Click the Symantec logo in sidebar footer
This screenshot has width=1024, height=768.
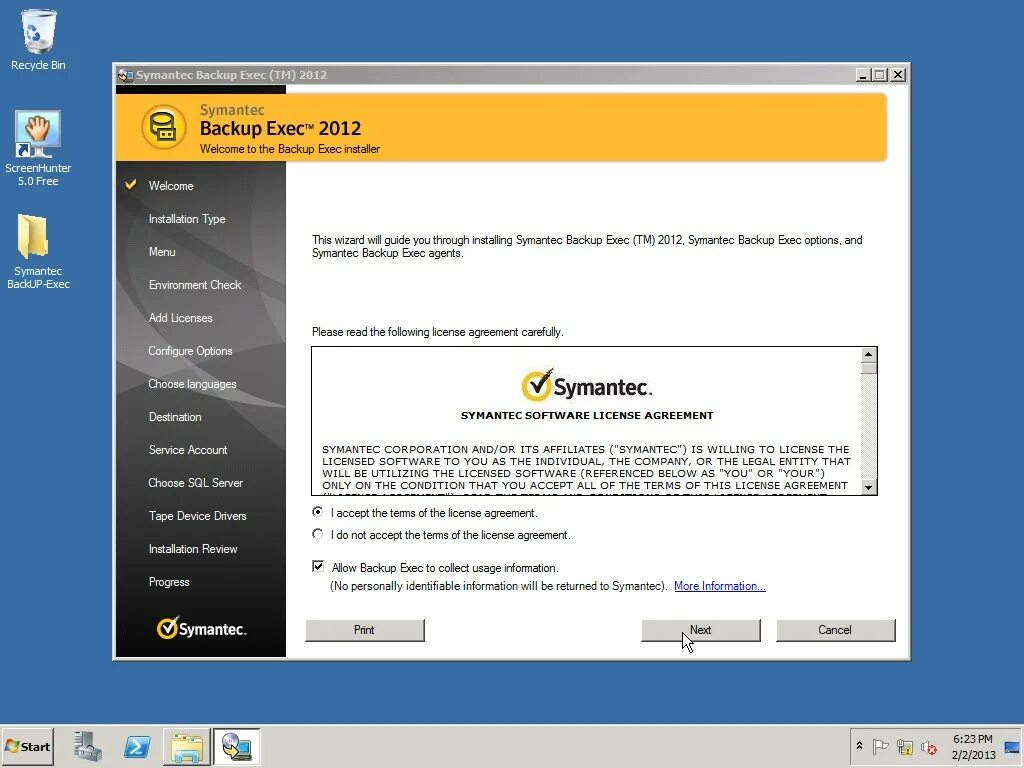[x=201, y=628]
